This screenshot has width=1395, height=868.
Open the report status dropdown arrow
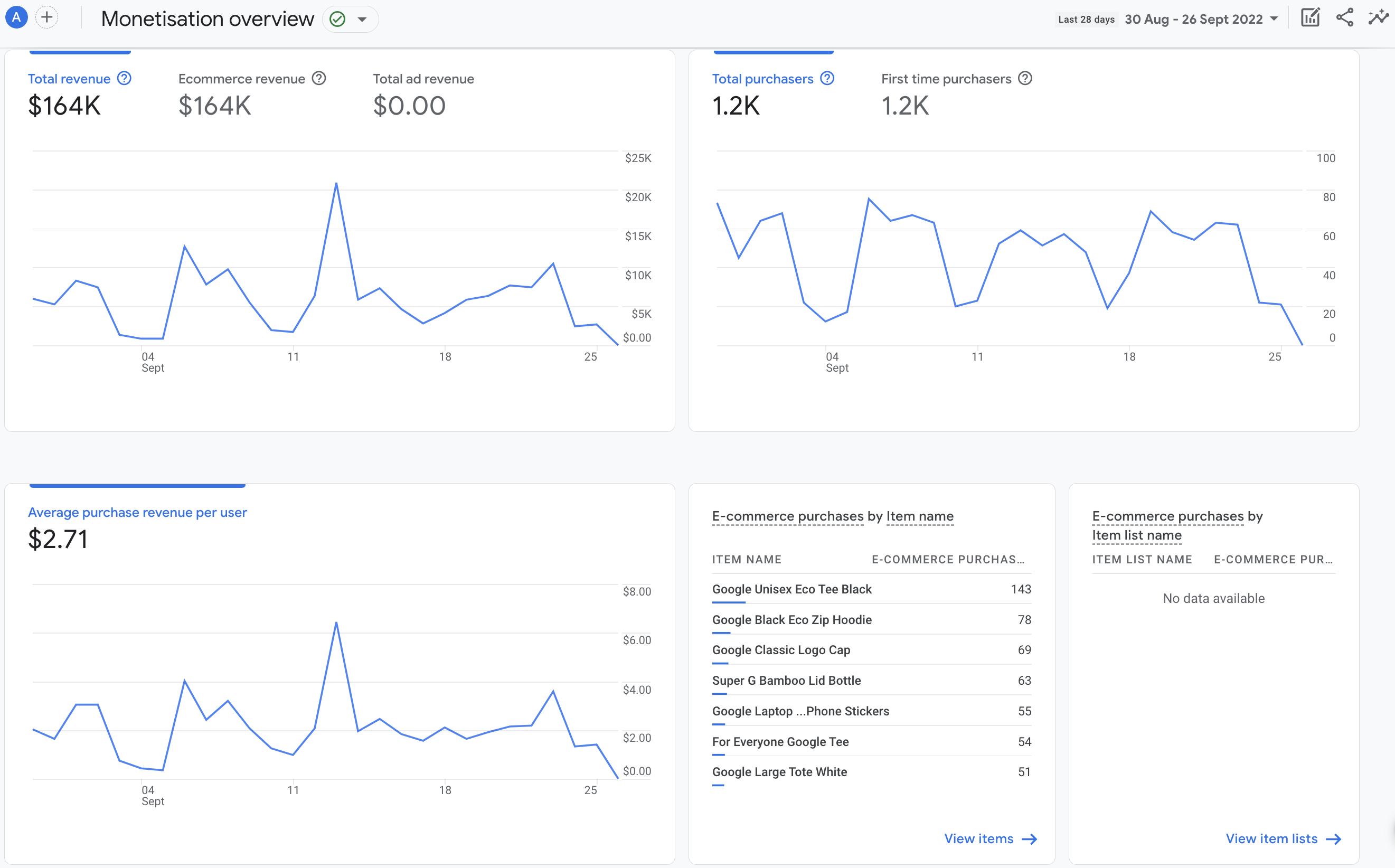click(362, 20)
